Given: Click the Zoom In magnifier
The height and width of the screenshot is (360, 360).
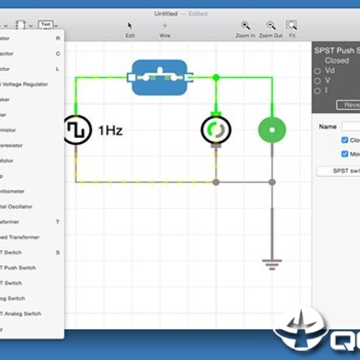Looking at the screenshot, I should click(x=246, y=26).
